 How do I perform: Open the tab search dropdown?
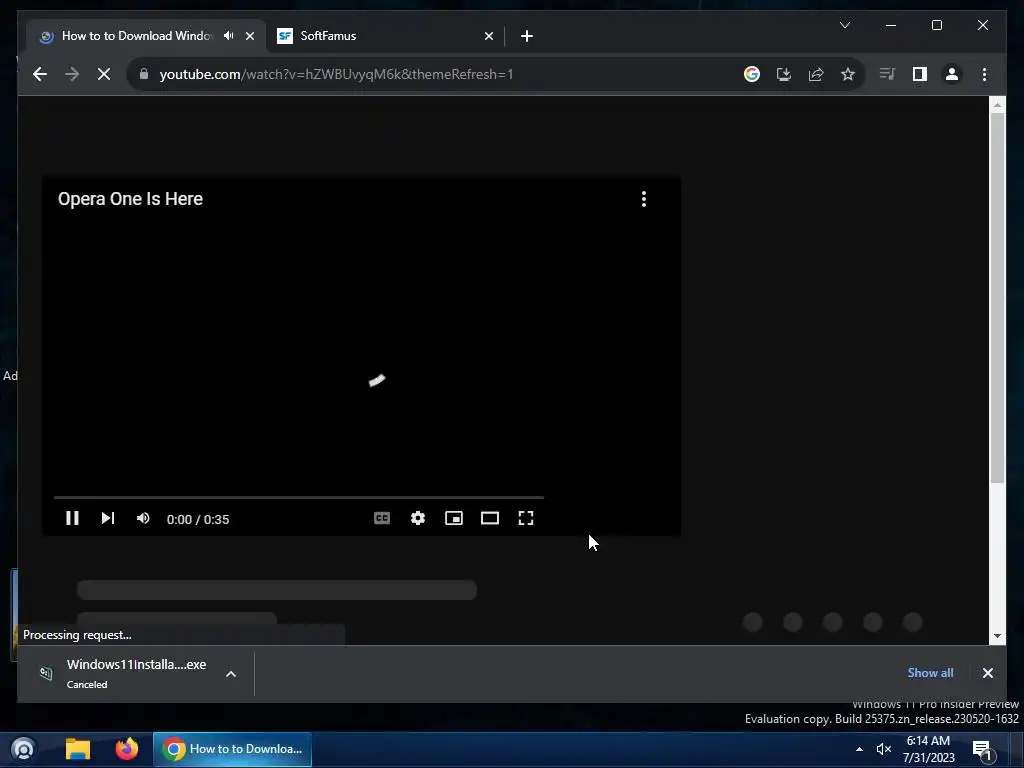click(x=844, y=25)
